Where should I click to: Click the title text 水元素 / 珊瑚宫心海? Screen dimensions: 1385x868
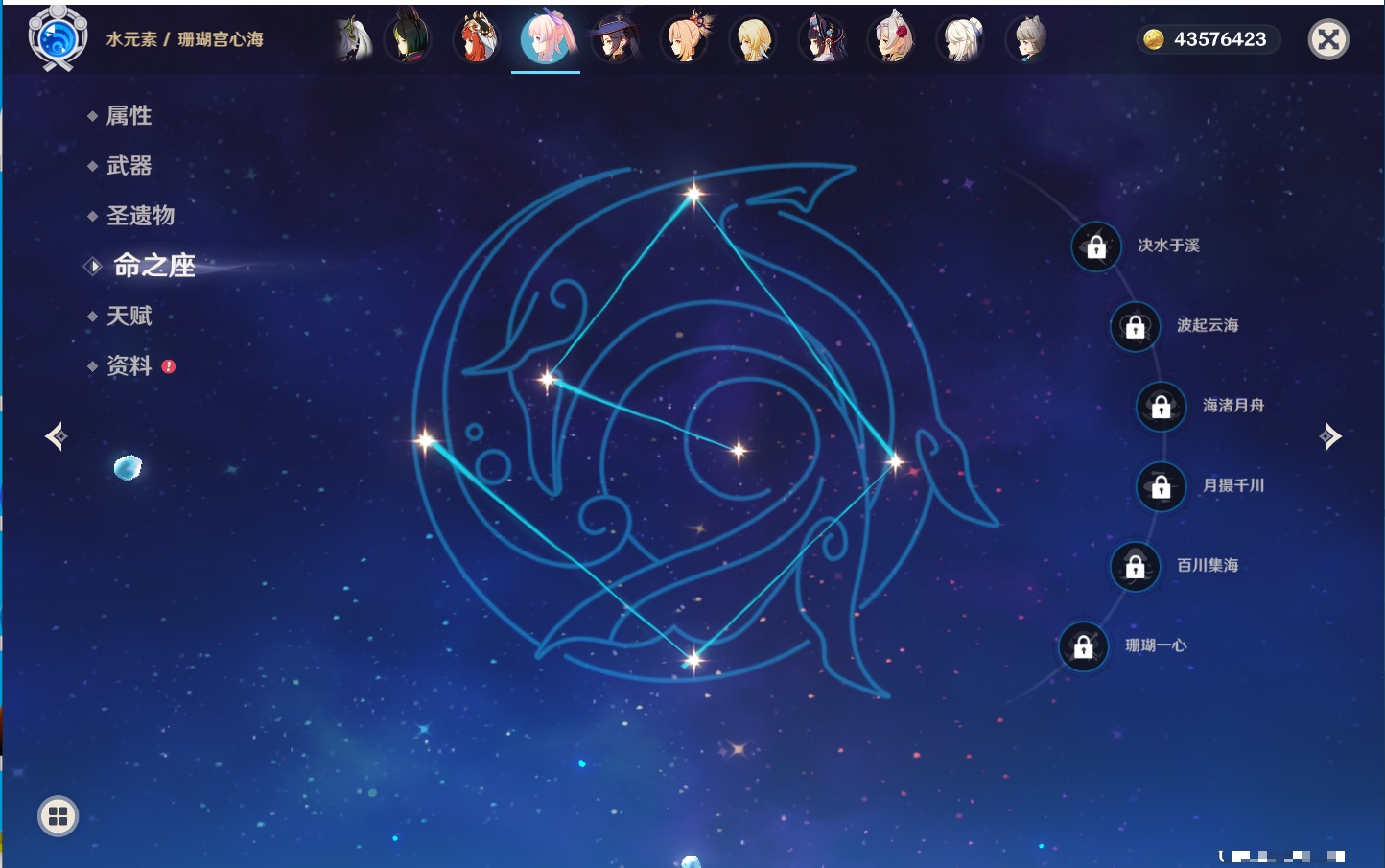click(184, 39)
